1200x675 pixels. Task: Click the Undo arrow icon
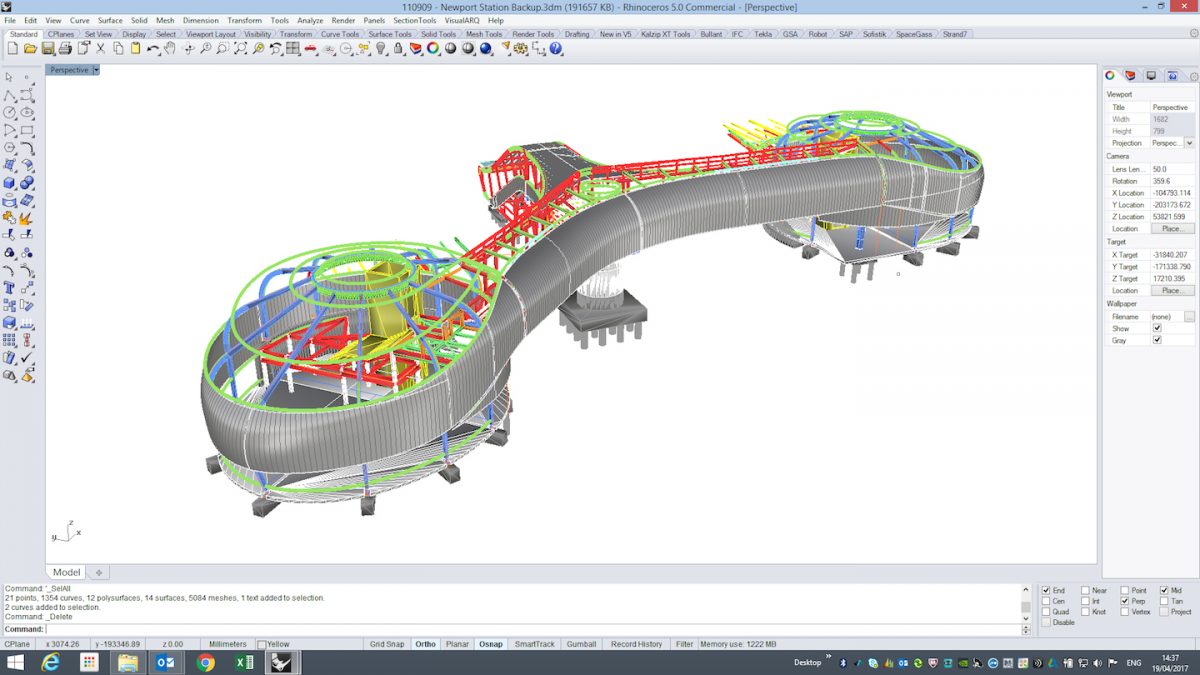pos(152,48)
